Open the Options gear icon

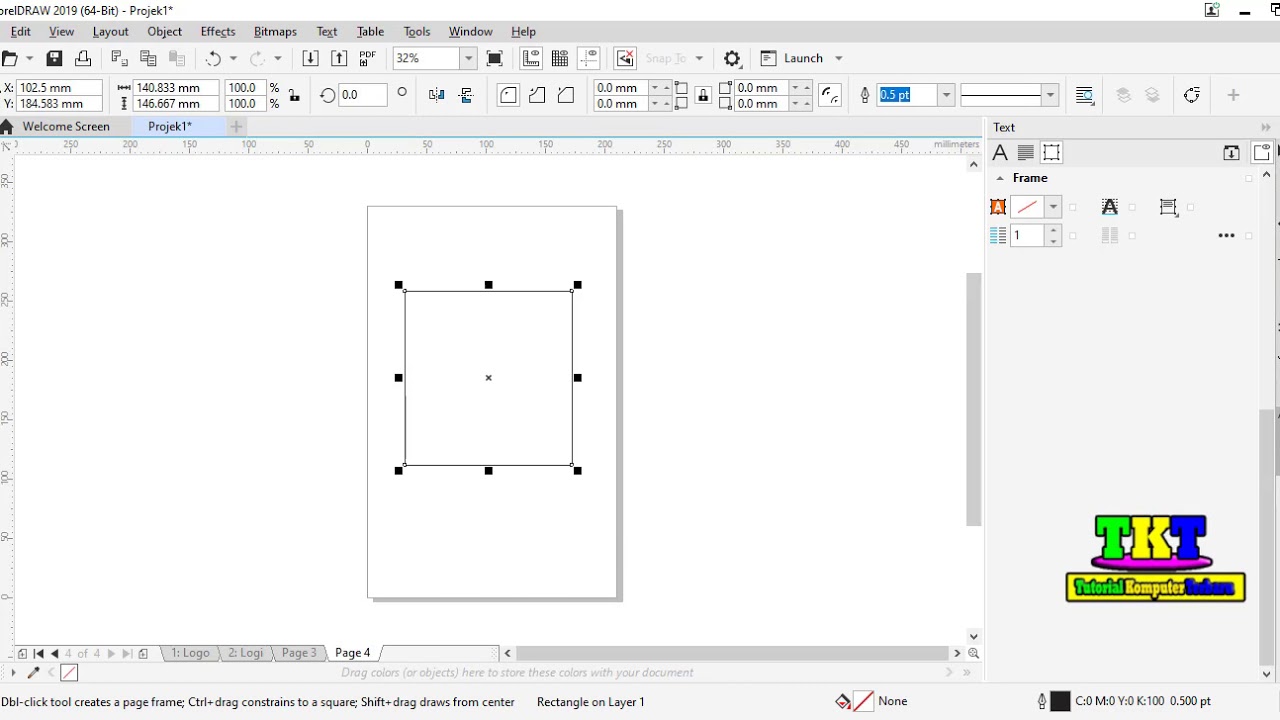coord(732,59)
